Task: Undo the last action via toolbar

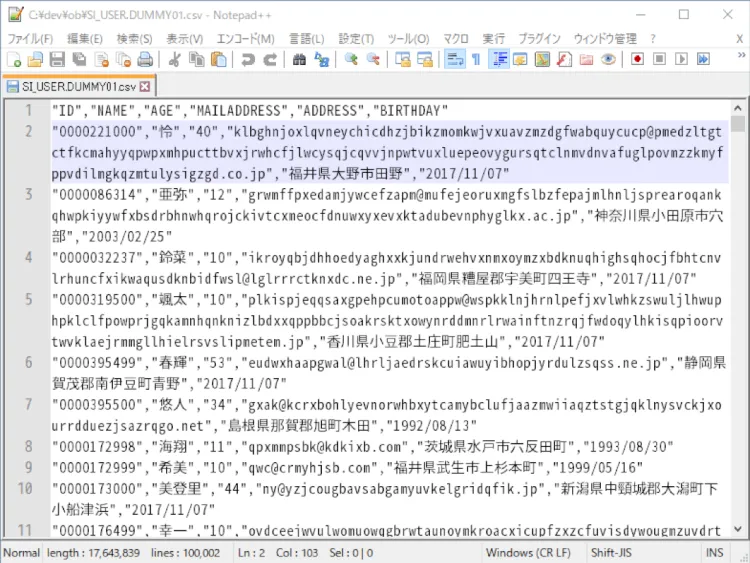Action: [248, 59]
